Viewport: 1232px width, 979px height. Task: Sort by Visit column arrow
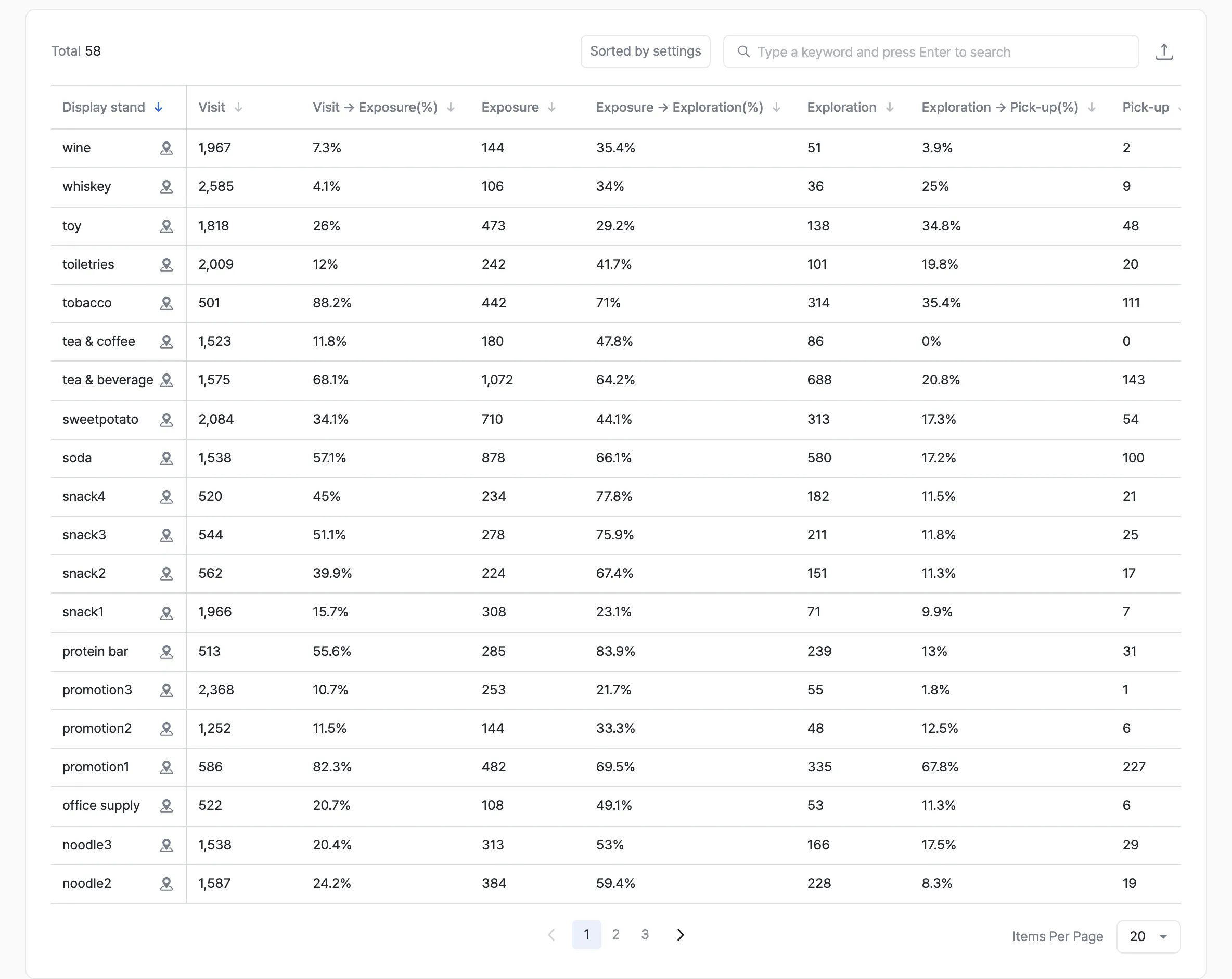coord(238,107)
